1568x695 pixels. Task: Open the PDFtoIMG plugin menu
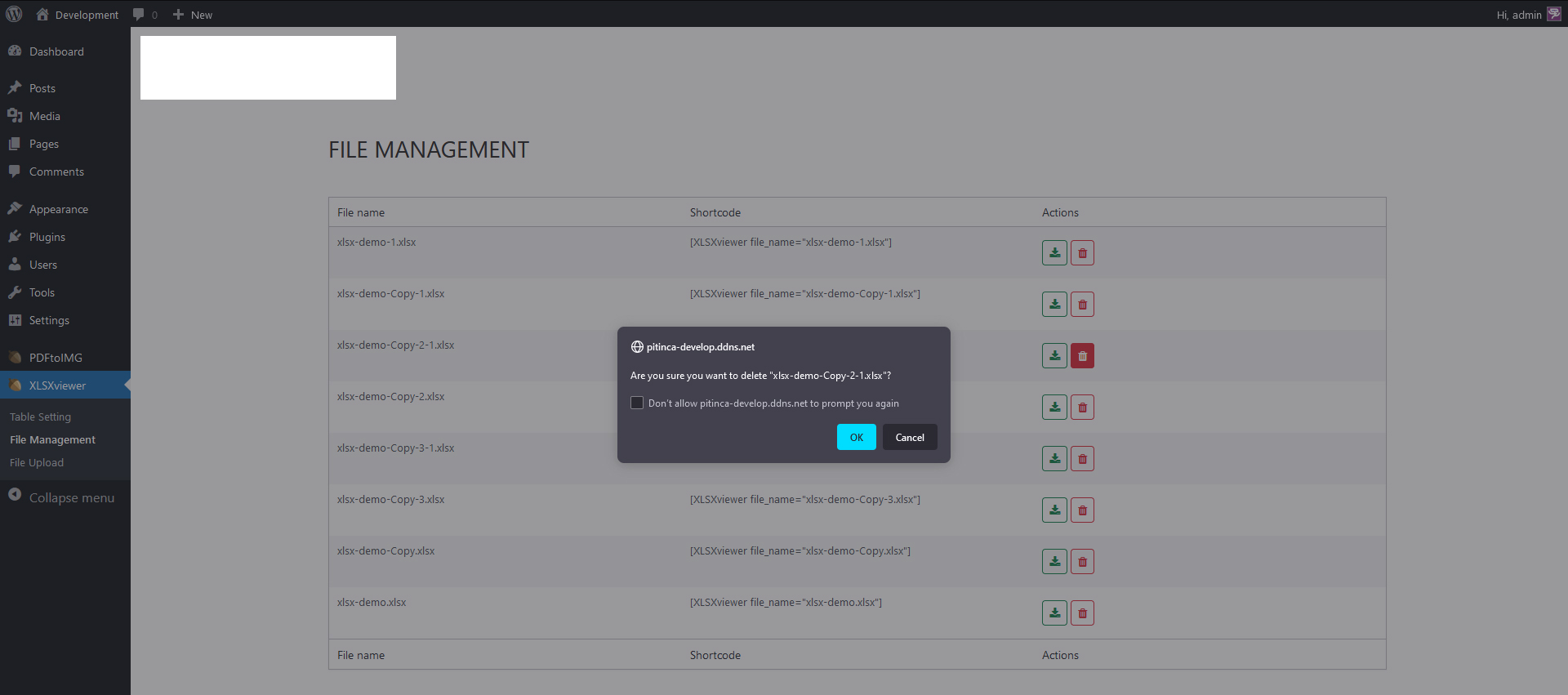65,358
